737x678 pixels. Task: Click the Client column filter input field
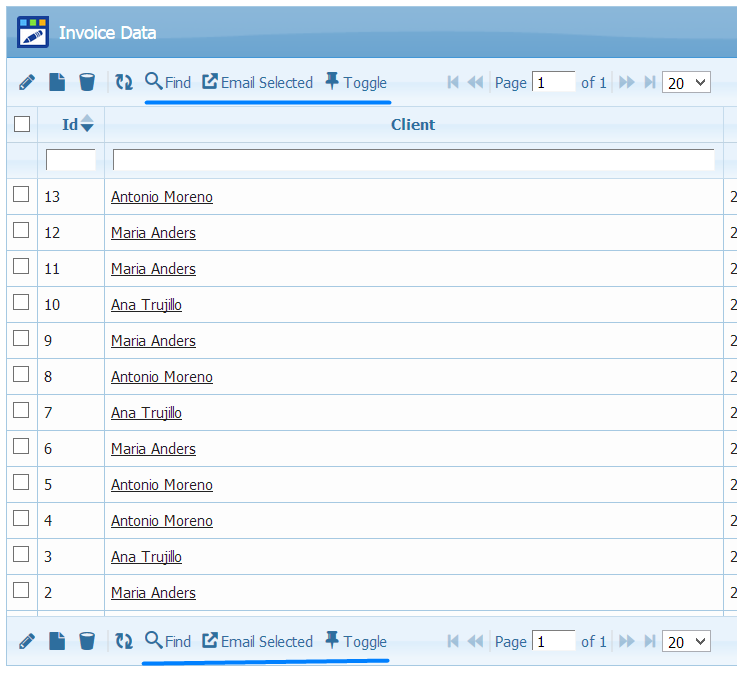[x=413, y=160]
